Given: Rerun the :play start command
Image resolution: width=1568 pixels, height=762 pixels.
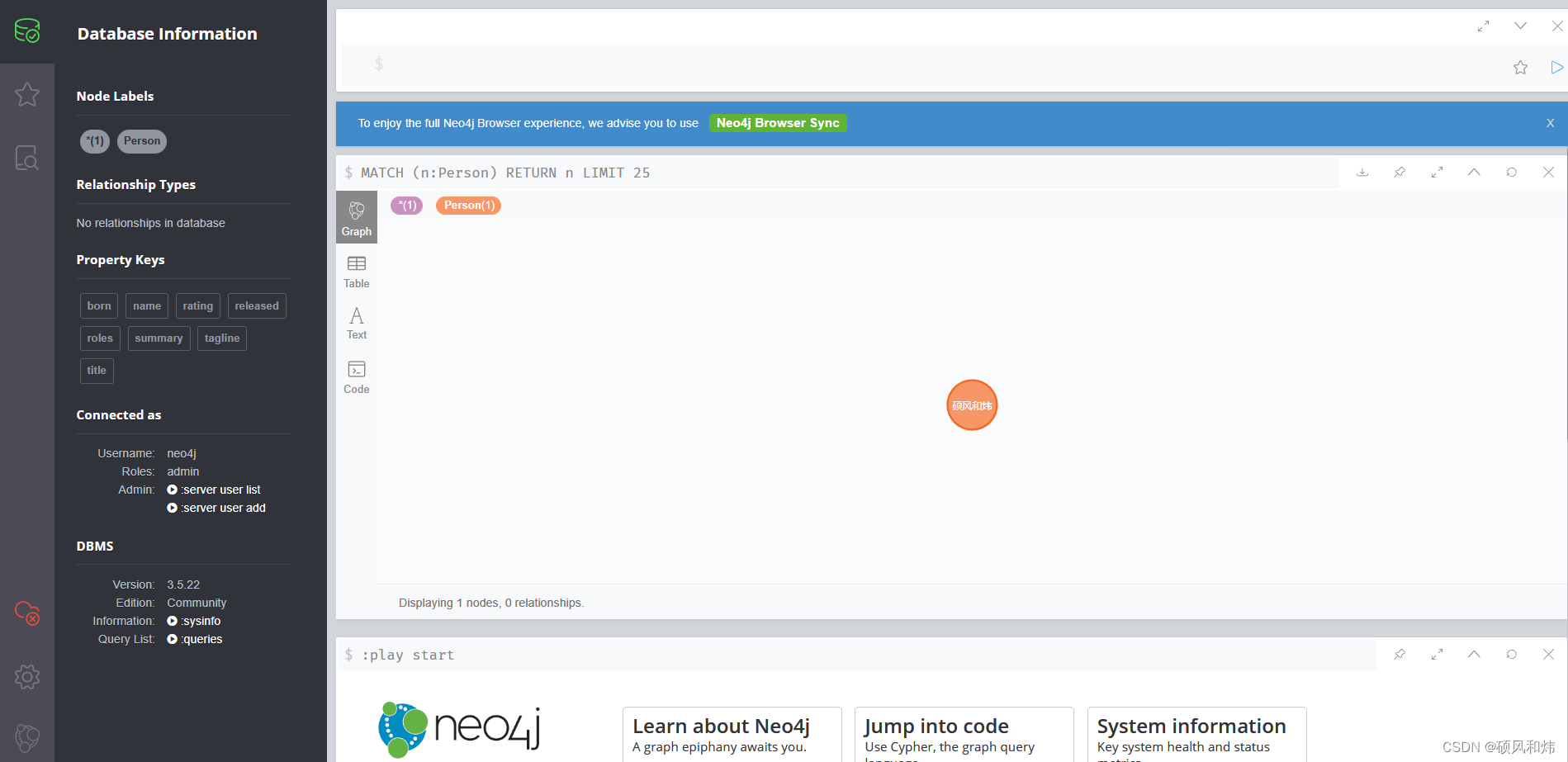Looking at the screenshot, I should click(1511, 655).
